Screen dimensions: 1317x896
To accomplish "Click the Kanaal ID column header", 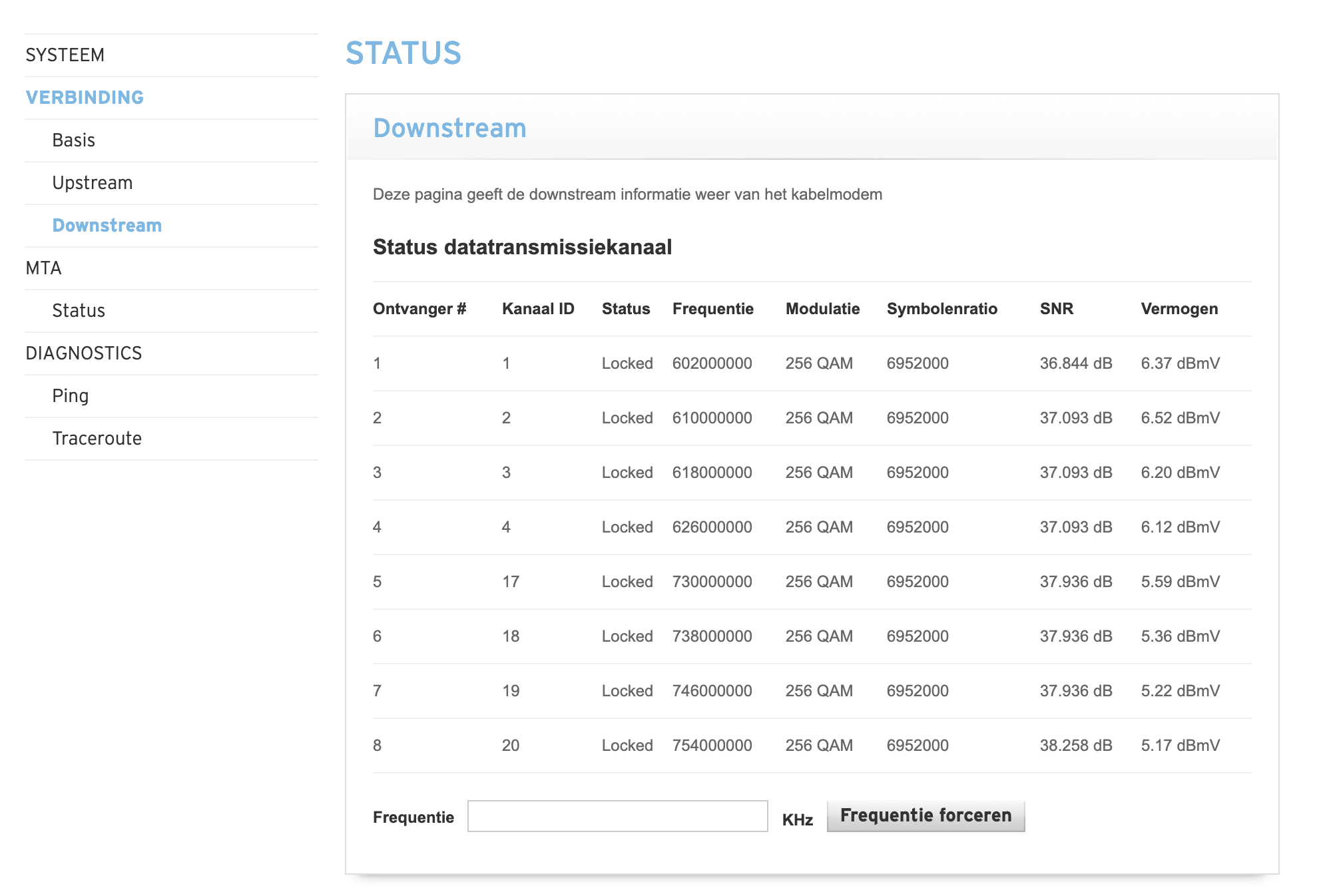I will pyautogui.click(x=538, y=309).
